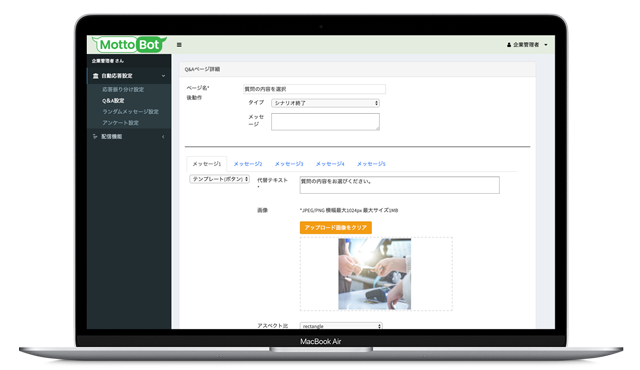Collapse the 自動応答設定 chevron

163,76
